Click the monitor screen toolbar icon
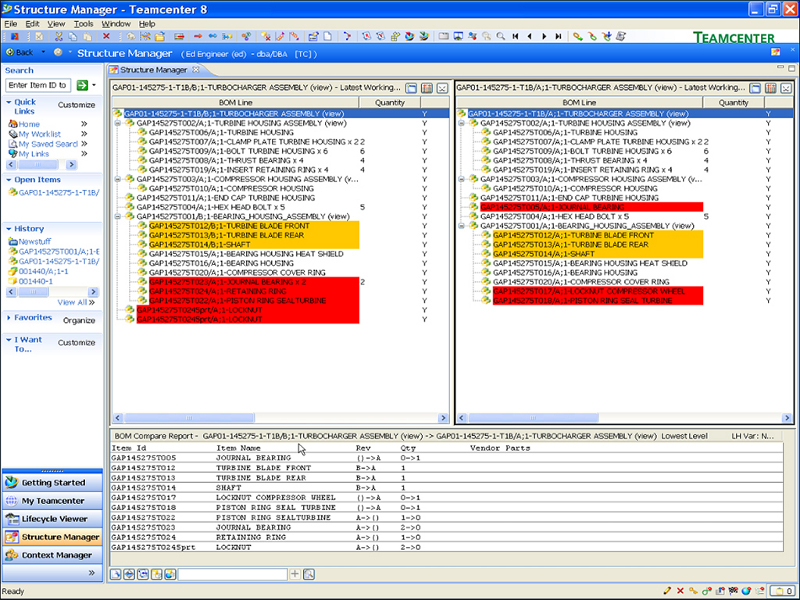This screenshot has width=800, height=600. pyautogui.click(x=458, y=36)
